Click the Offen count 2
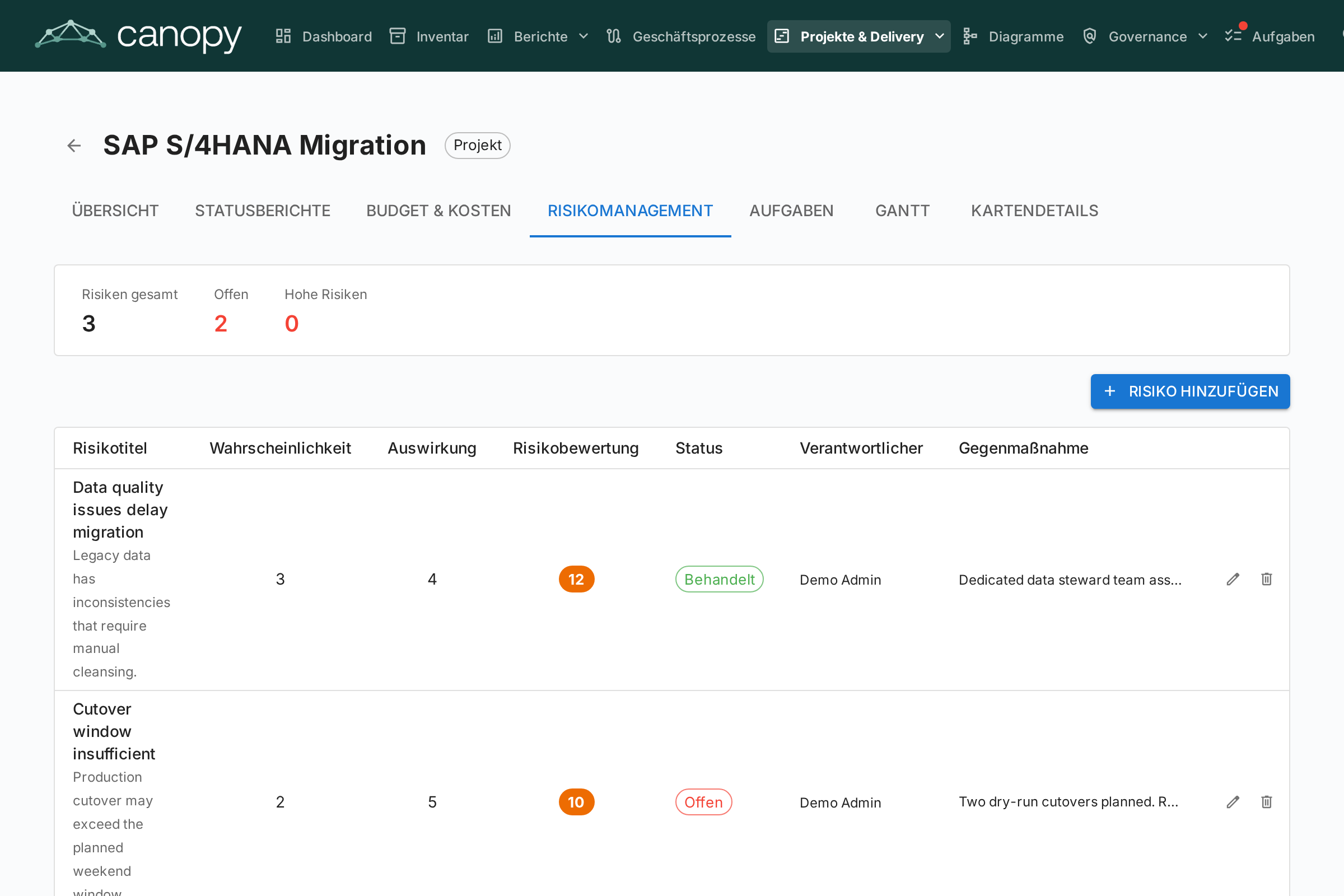This screenshot has width=1344, height=896. pos(221,324)
